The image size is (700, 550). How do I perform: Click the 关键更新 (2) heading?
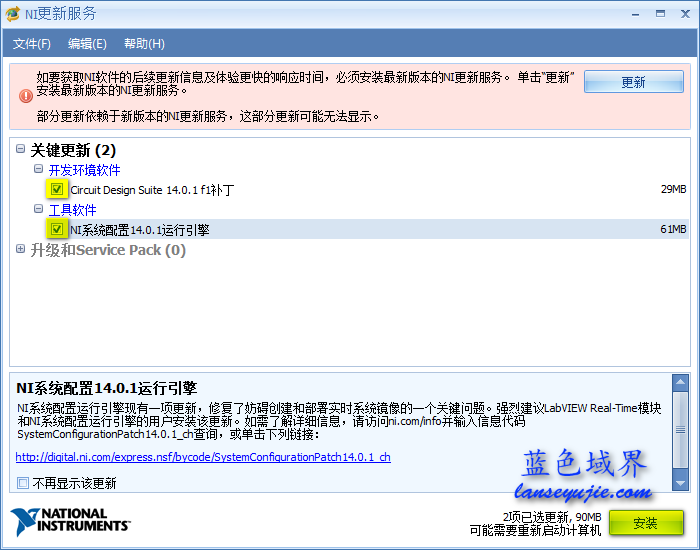[73, 150]
